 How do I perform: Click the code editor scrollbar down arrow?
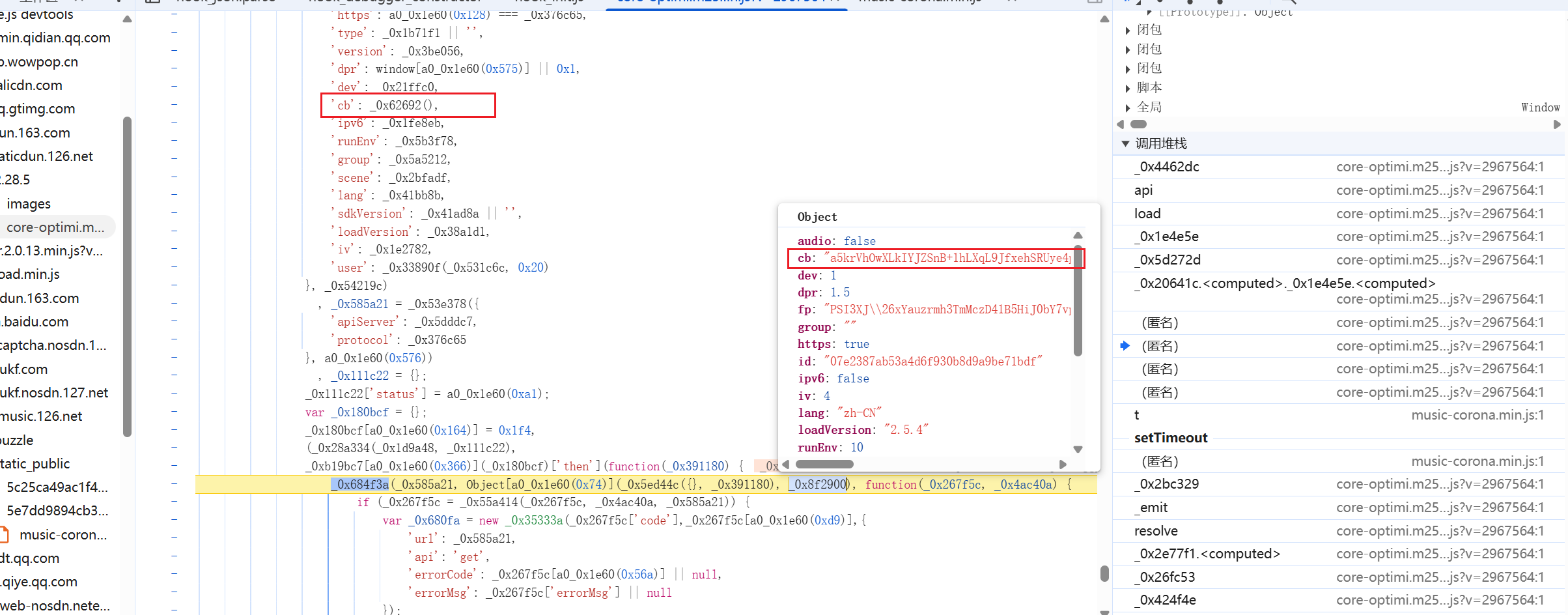click(x=1104, y=611)
